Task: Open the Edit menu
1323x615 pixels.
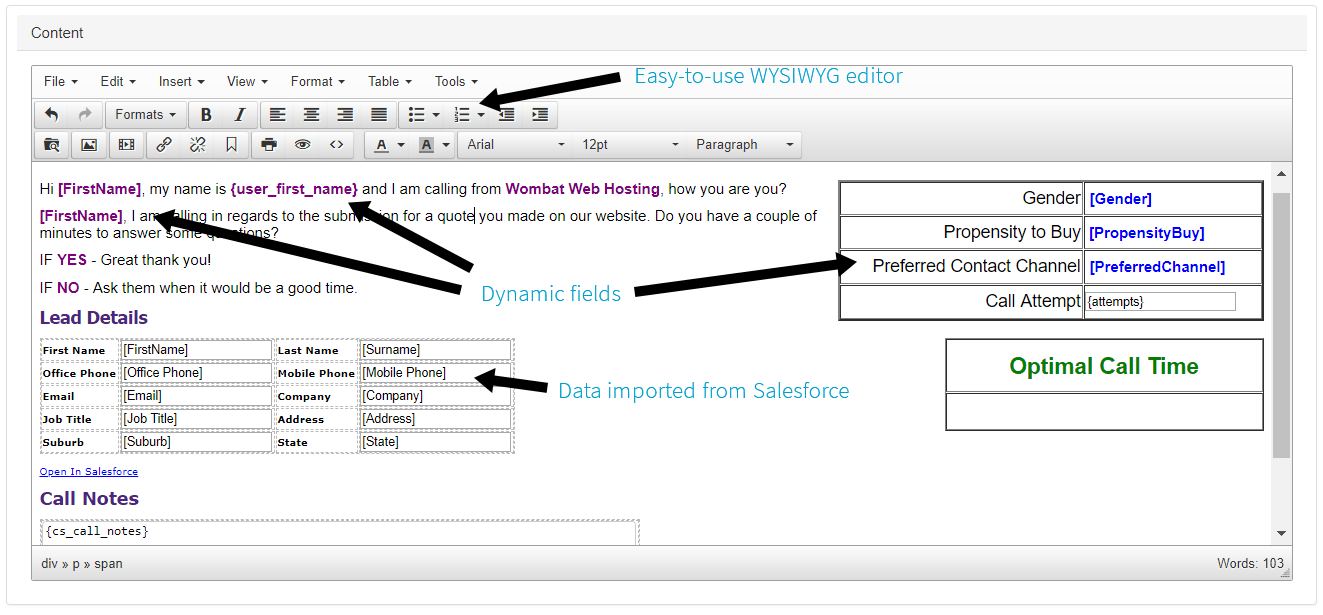Action: [x=117, y=81]
